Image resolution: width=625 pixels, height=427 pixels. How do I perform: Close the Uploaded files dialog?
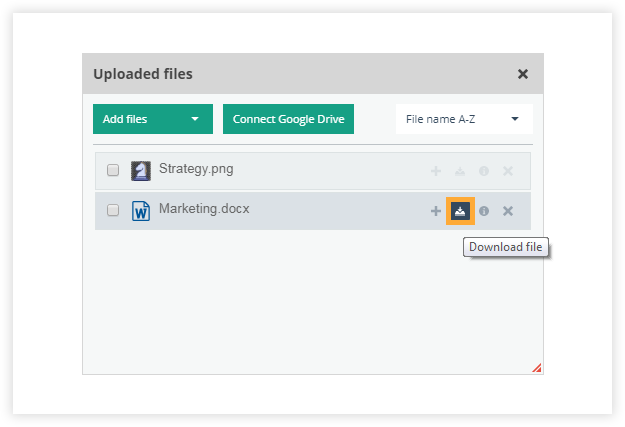click(523, 74)
